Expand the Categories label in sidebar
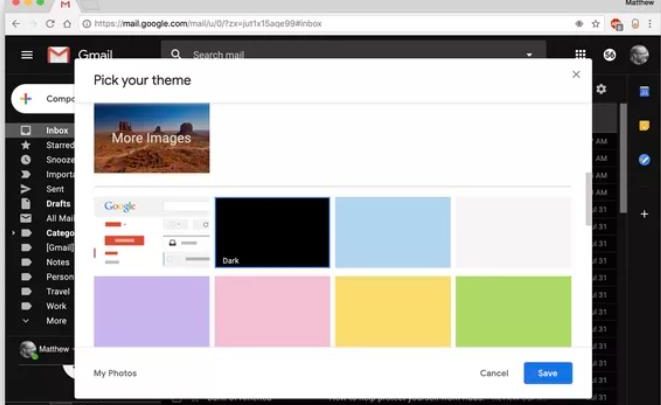This screenshot has height=405, width=661. tap(14, 232)
